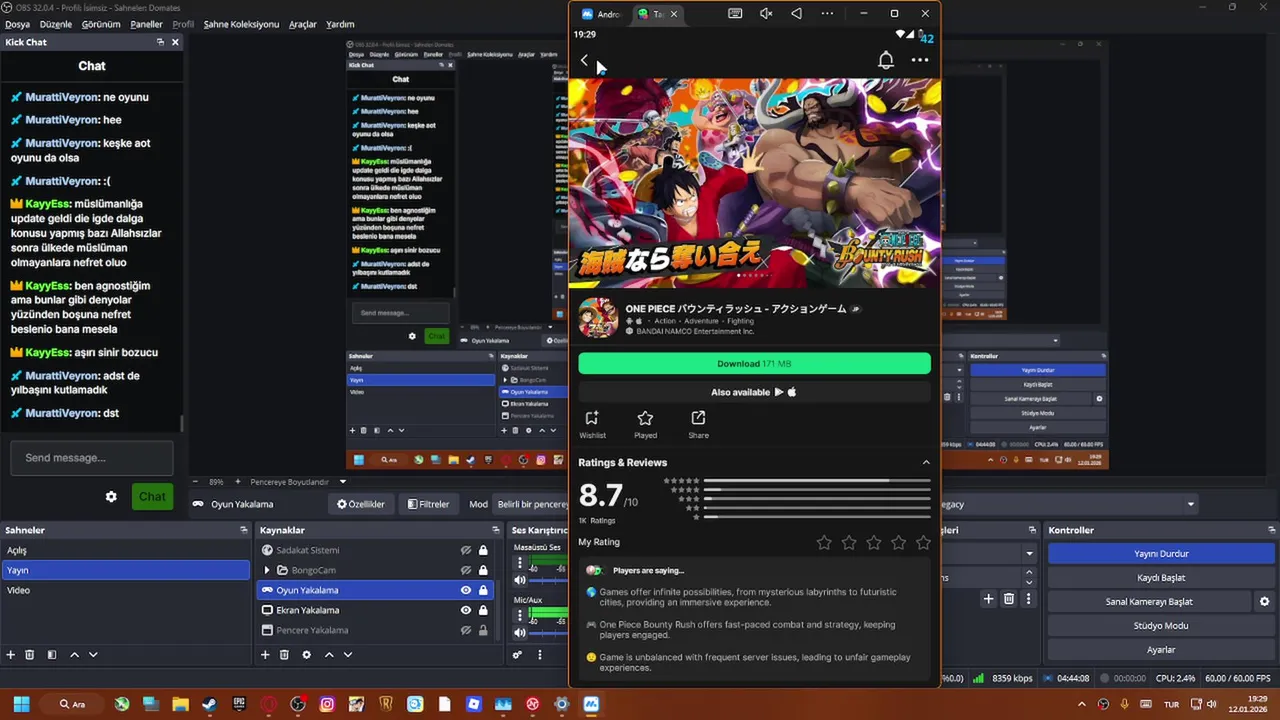1280x720 pixels.
Task: Undock the Kick Chat panel
Action: [x=160, y=42]
